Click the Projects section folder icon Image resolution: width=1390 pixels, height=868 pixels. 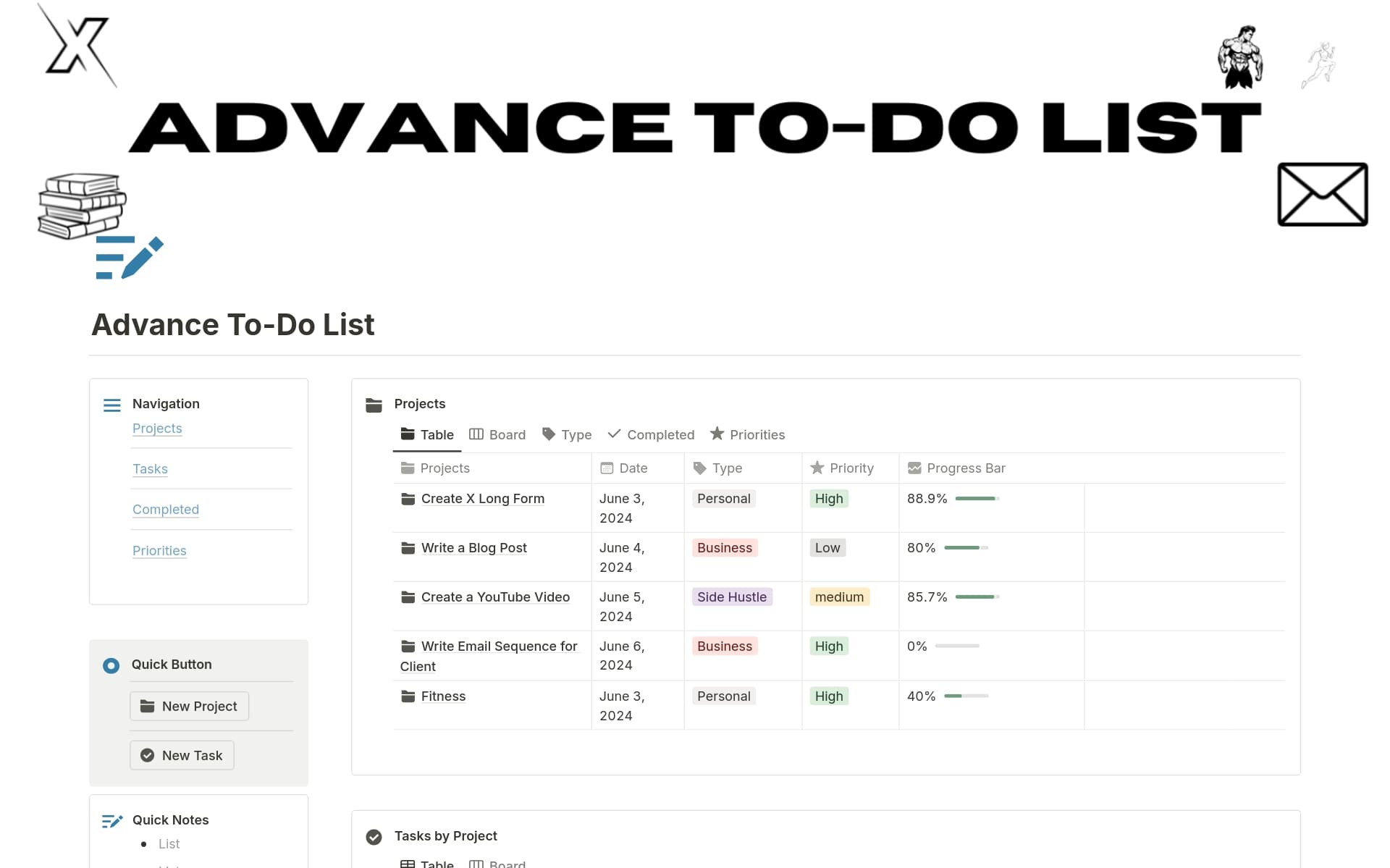coord(374,405)
